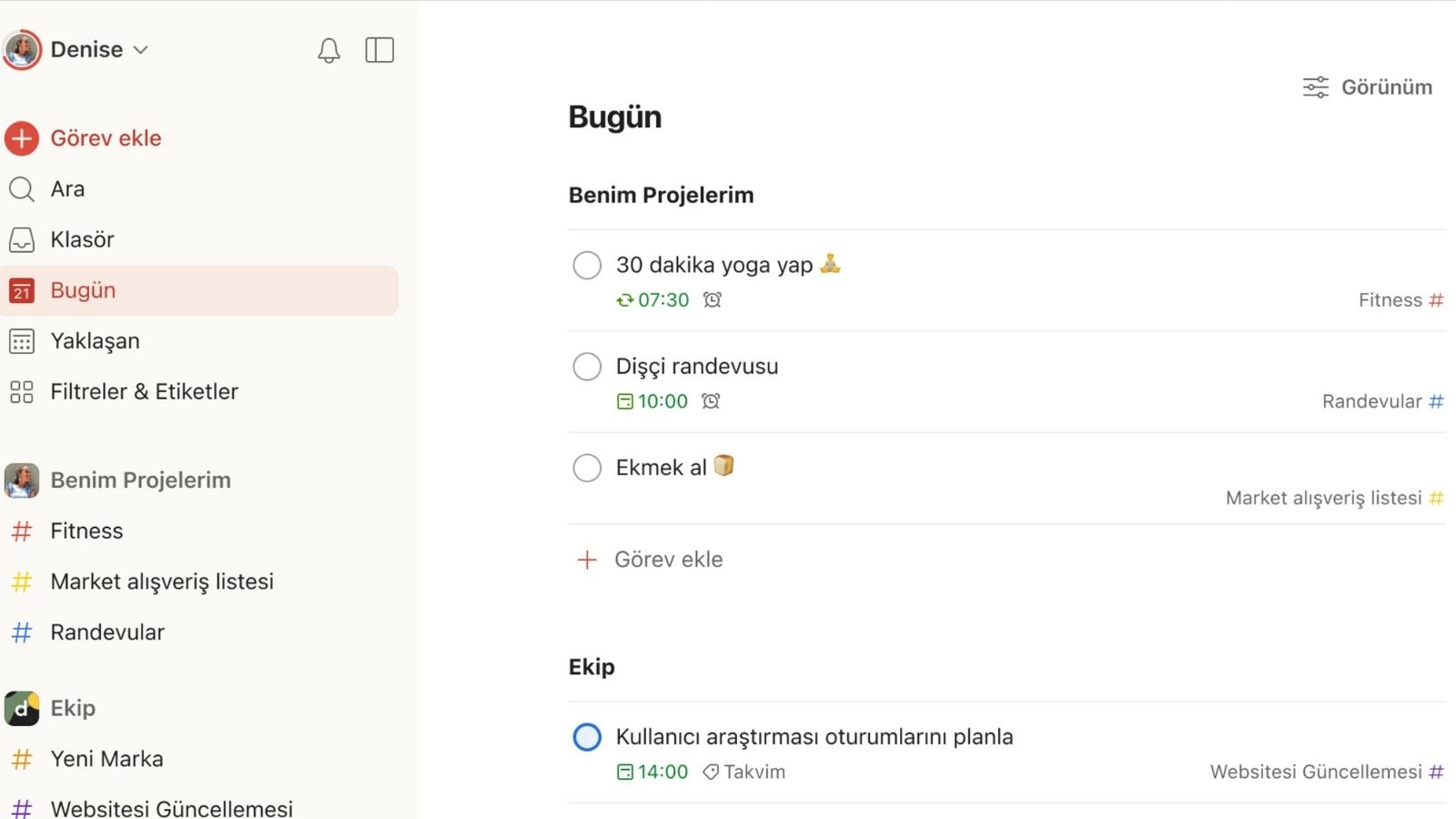Open the Takvim label on task
This screenshot has height=819, width=1456.
744,772
